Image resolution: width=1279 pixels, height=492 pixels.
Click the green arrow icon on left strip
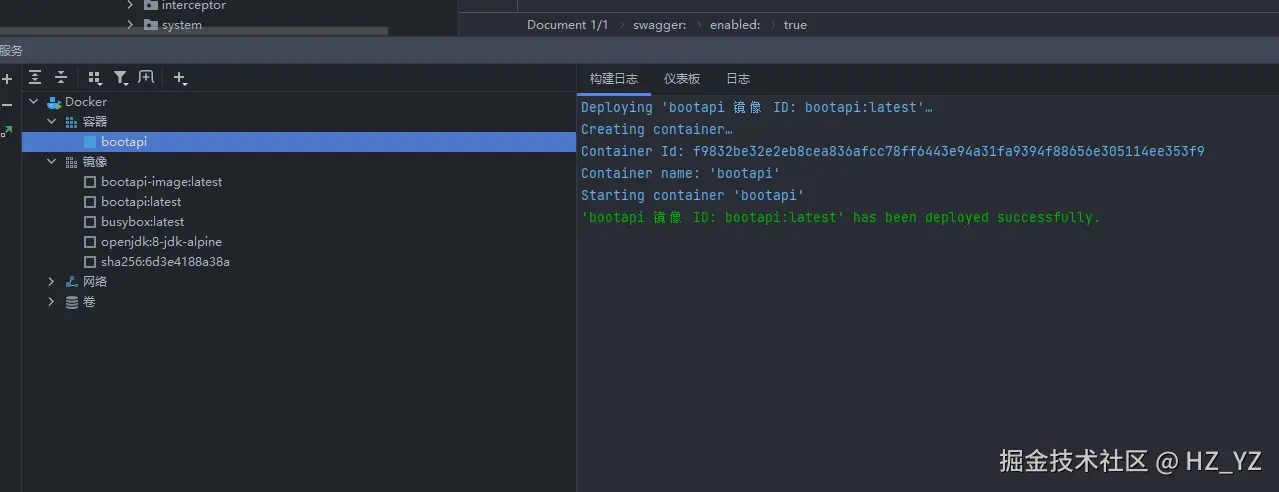coord(7,131)
